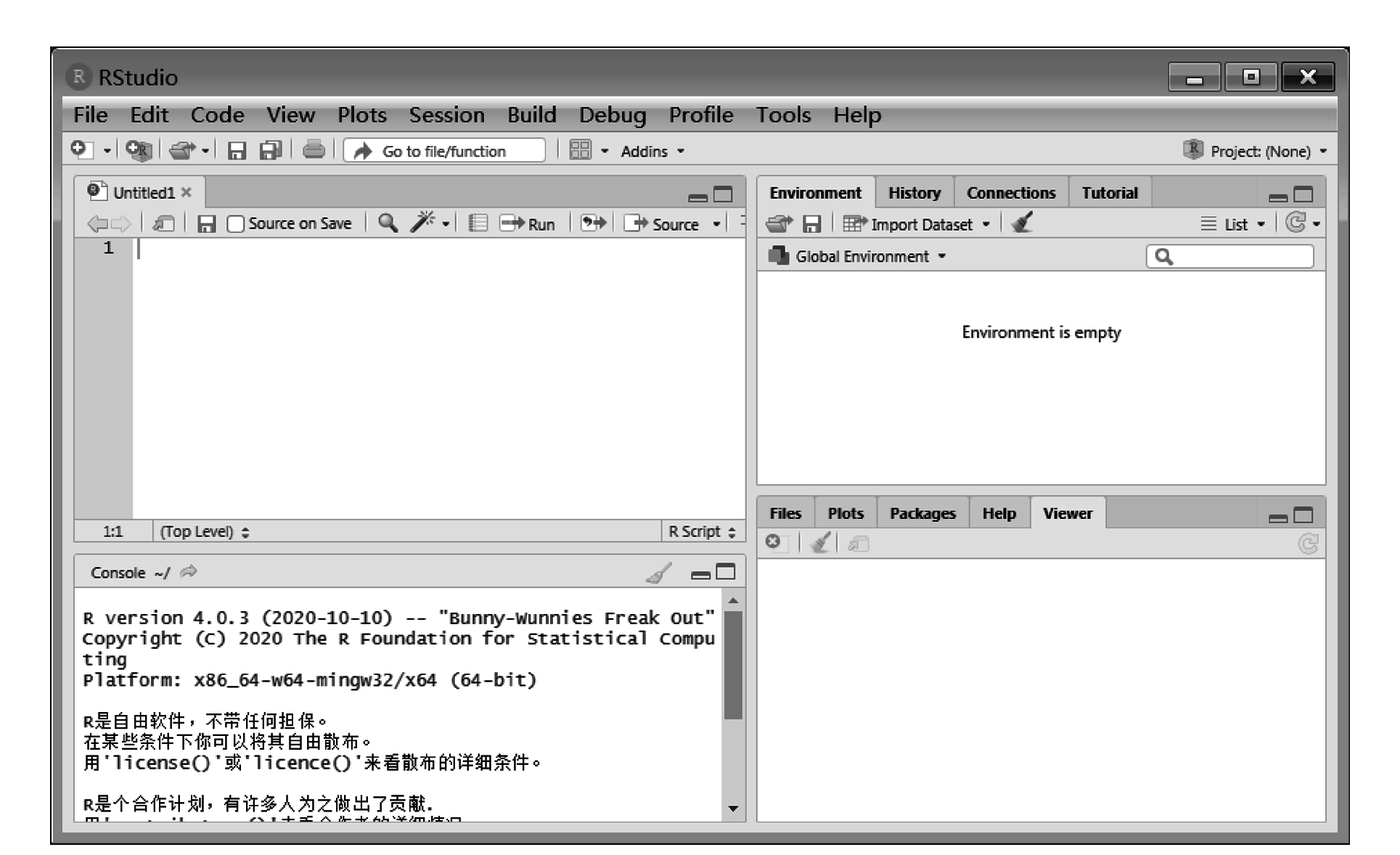Save workspace icon in Environment pane
Viewport: 1400px width, 855px height.
811,224
